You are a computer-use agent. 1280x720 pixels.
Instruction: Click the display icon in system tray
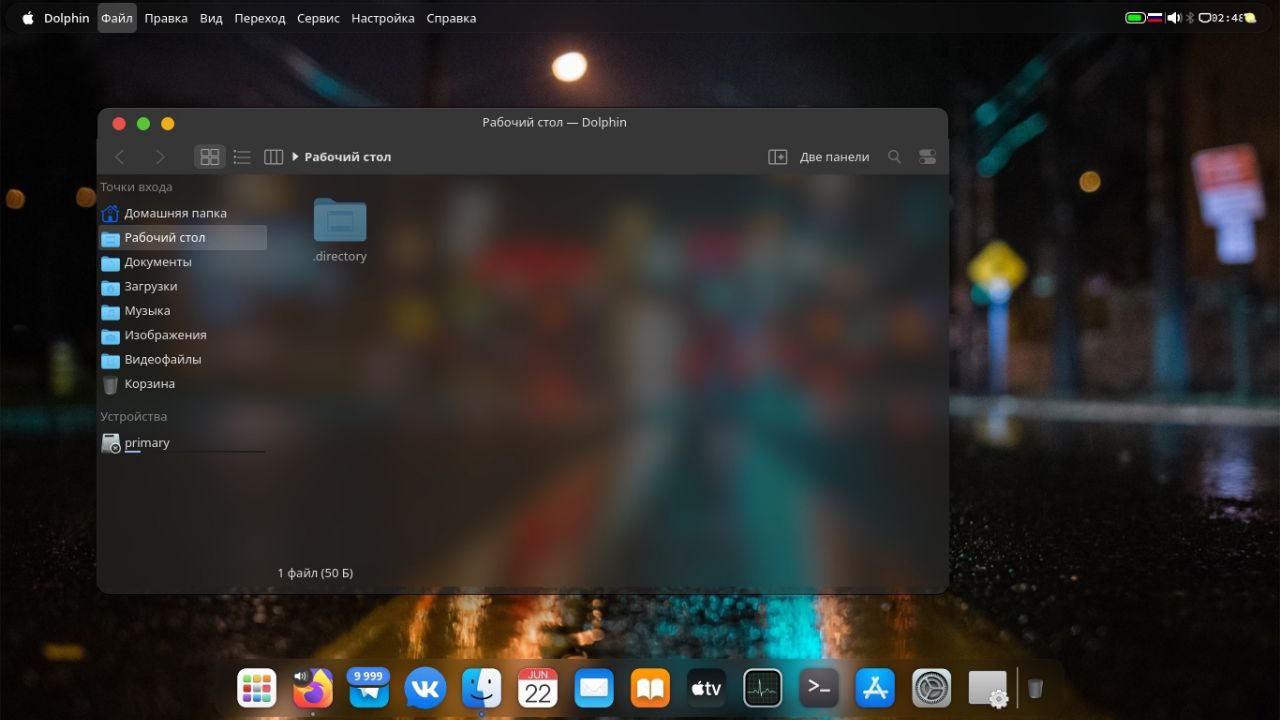pos(1205,18)
